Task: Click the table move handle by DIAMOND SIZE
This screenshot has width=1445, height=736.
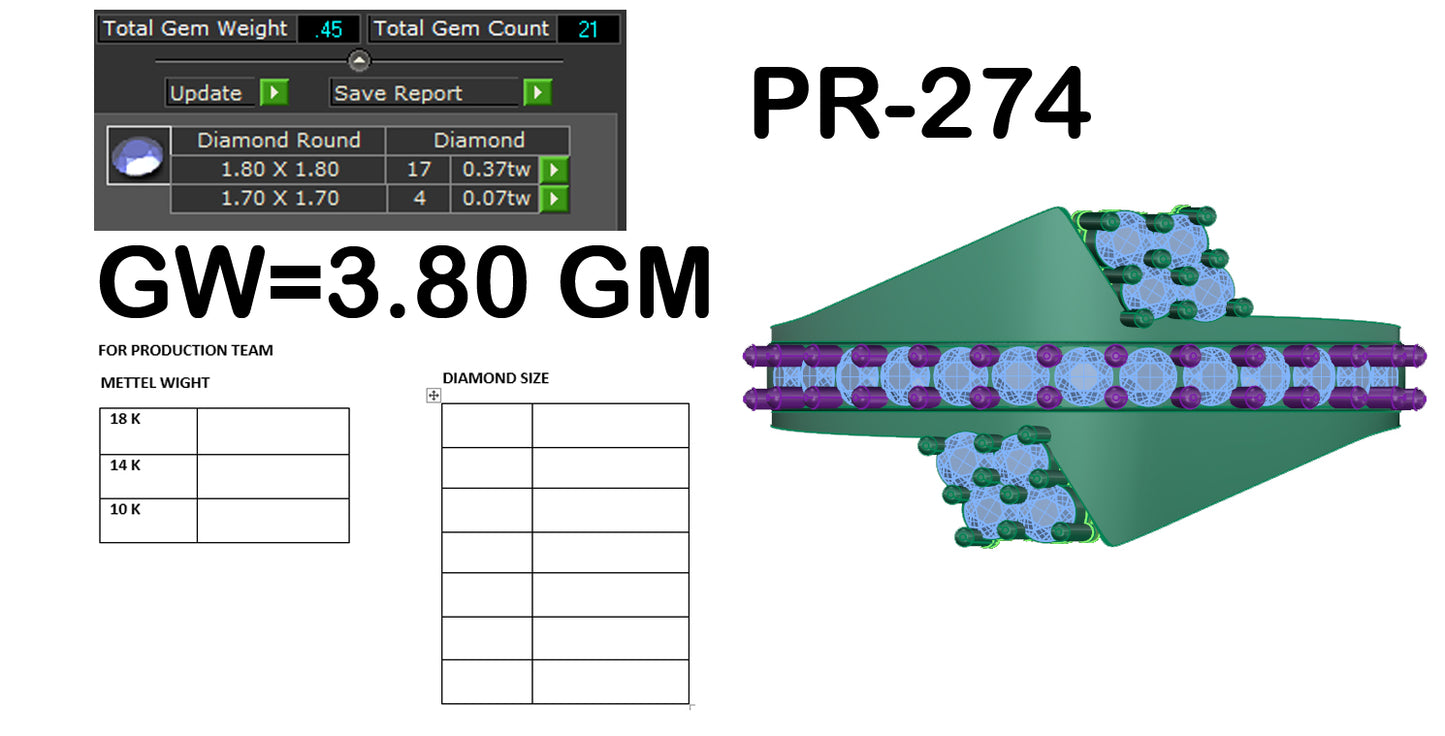Action: coord(434,396)
